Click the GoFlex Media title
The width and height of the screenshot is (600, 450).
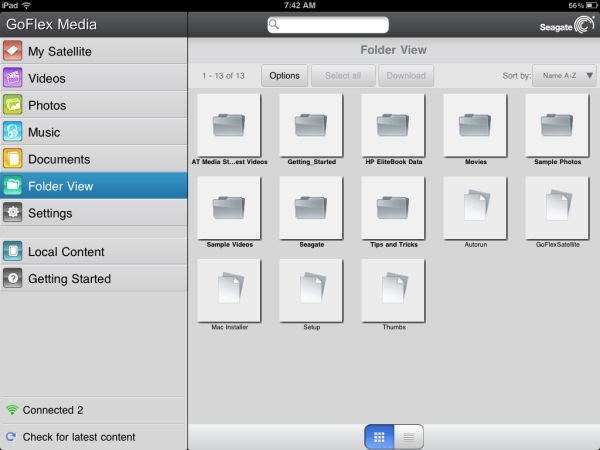point(51,24)
